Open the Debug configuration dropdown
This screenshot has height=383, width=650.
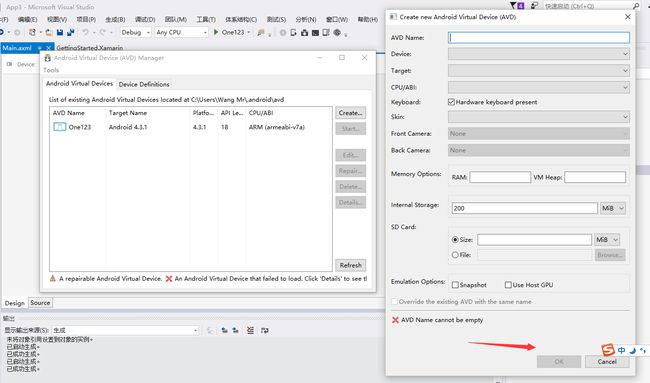click(x=136, y=32)
